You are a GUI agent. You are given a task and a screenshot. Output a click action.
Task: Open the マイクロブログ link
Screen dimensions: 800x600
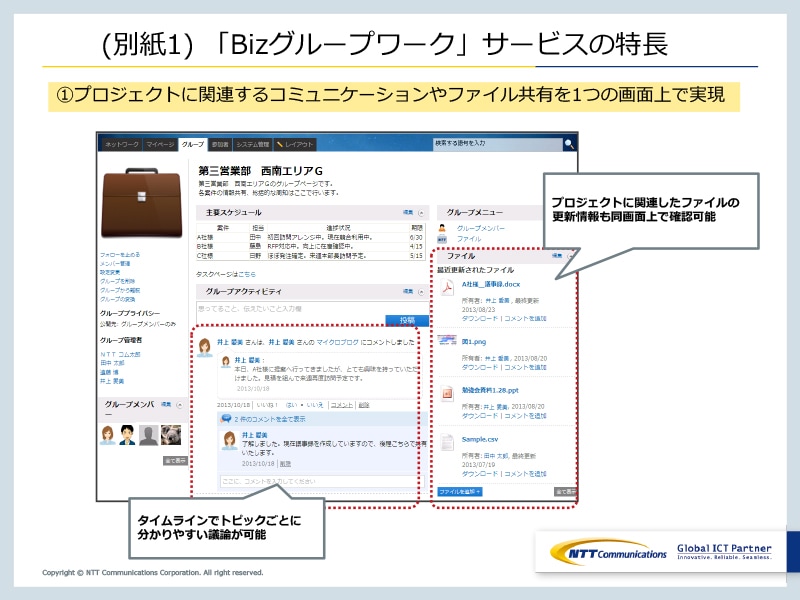338,342
